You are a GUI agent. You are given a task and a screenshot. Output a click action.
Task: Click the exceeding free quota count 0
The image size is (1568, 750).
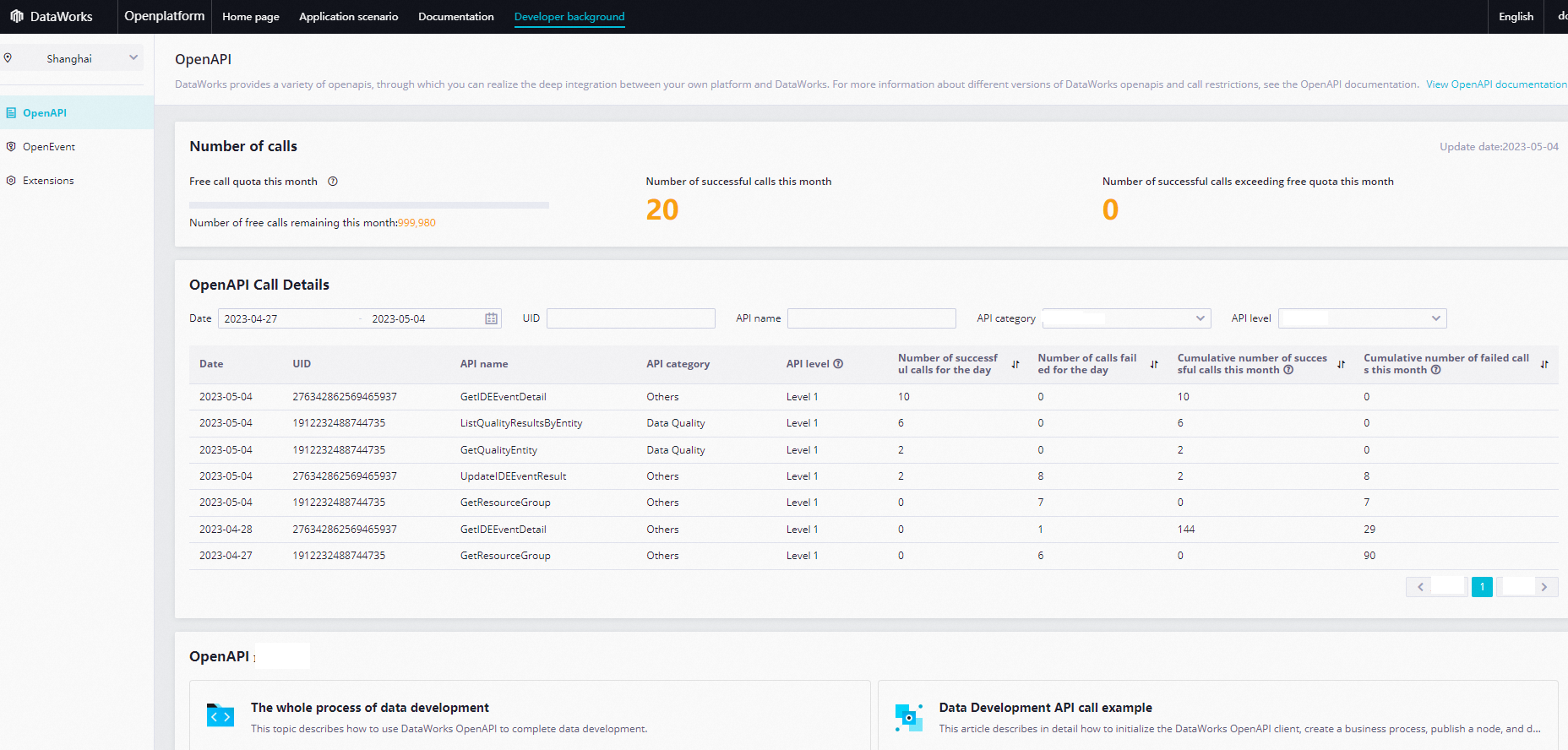[x=1110, y=209]
